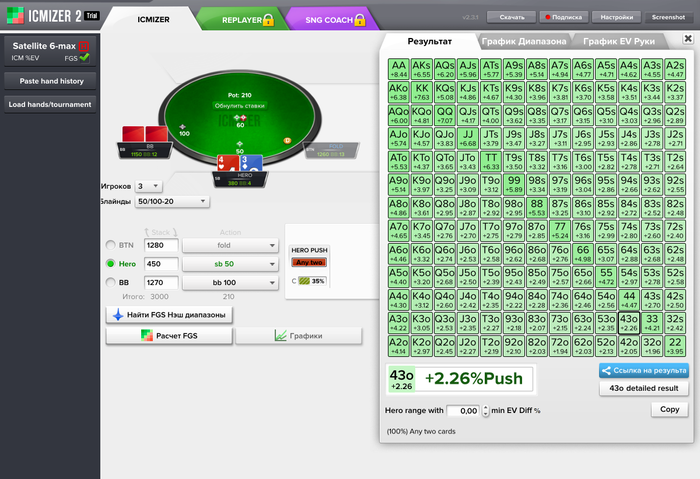Click Найти FGS Нэш диапазоны button
700x479 pixels.
click(169, 315)
